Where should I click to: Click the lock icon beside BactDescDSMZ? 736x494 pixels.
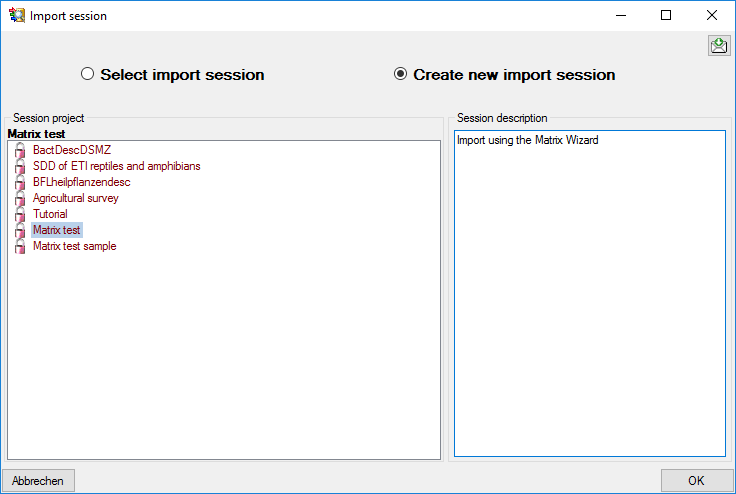20,150
